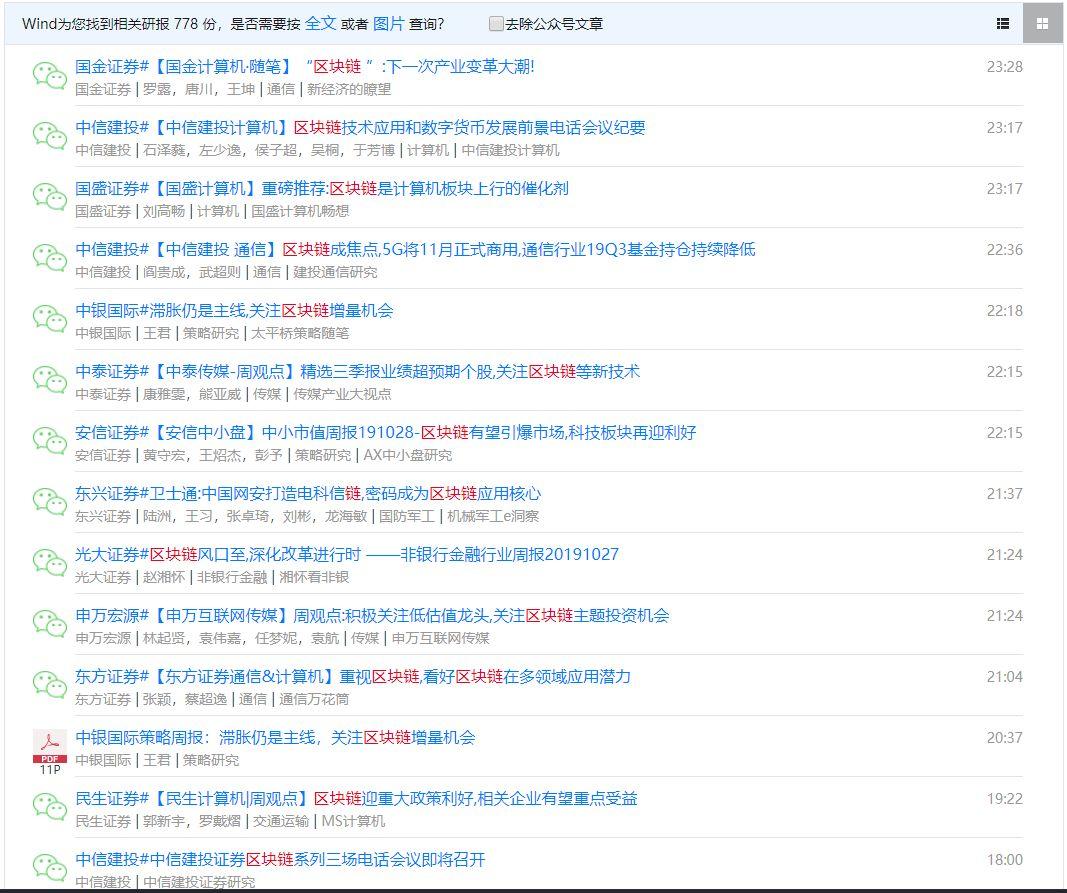Viewport: 1067px width, 893px height.
Task: Click 机械军工e洞察 source label
Action: click(x=493, y=516)
